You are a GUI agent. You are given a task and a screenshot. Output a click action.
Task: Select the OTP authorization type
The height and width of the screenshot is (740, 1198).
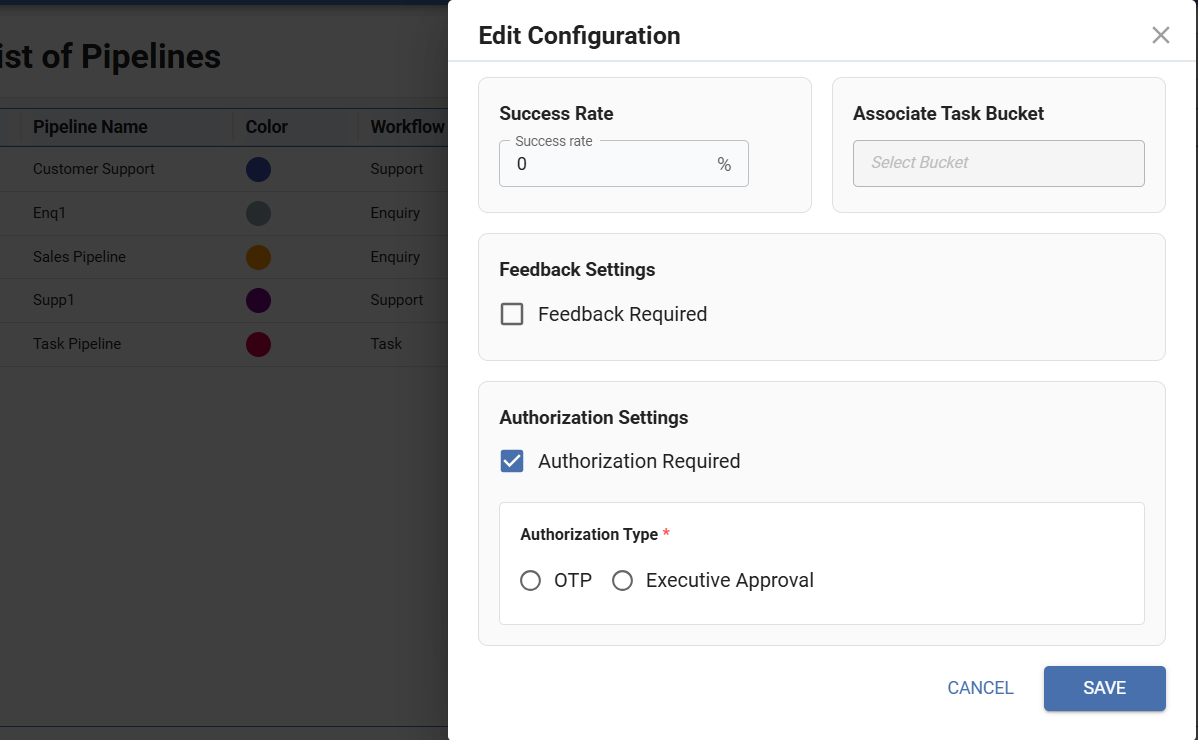(x=530, y=580)
